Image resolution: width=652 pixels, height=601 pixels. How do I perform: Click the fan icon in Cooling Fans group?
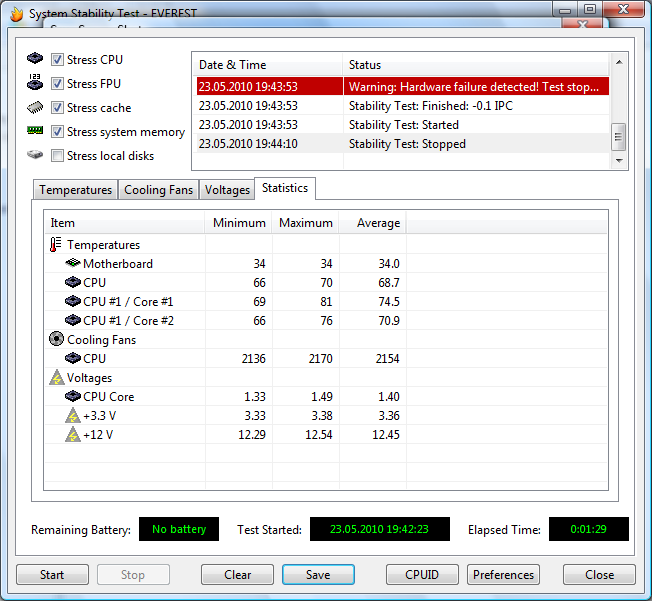(56, 339)
